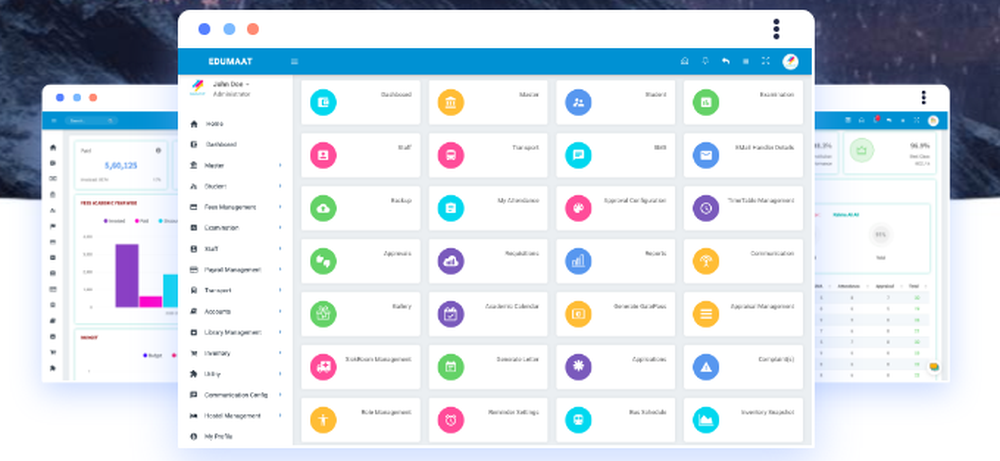Screen dimensions: 1000x461
Task: Open the Generate Letter green icon
Action: click(x=451, y=367)
